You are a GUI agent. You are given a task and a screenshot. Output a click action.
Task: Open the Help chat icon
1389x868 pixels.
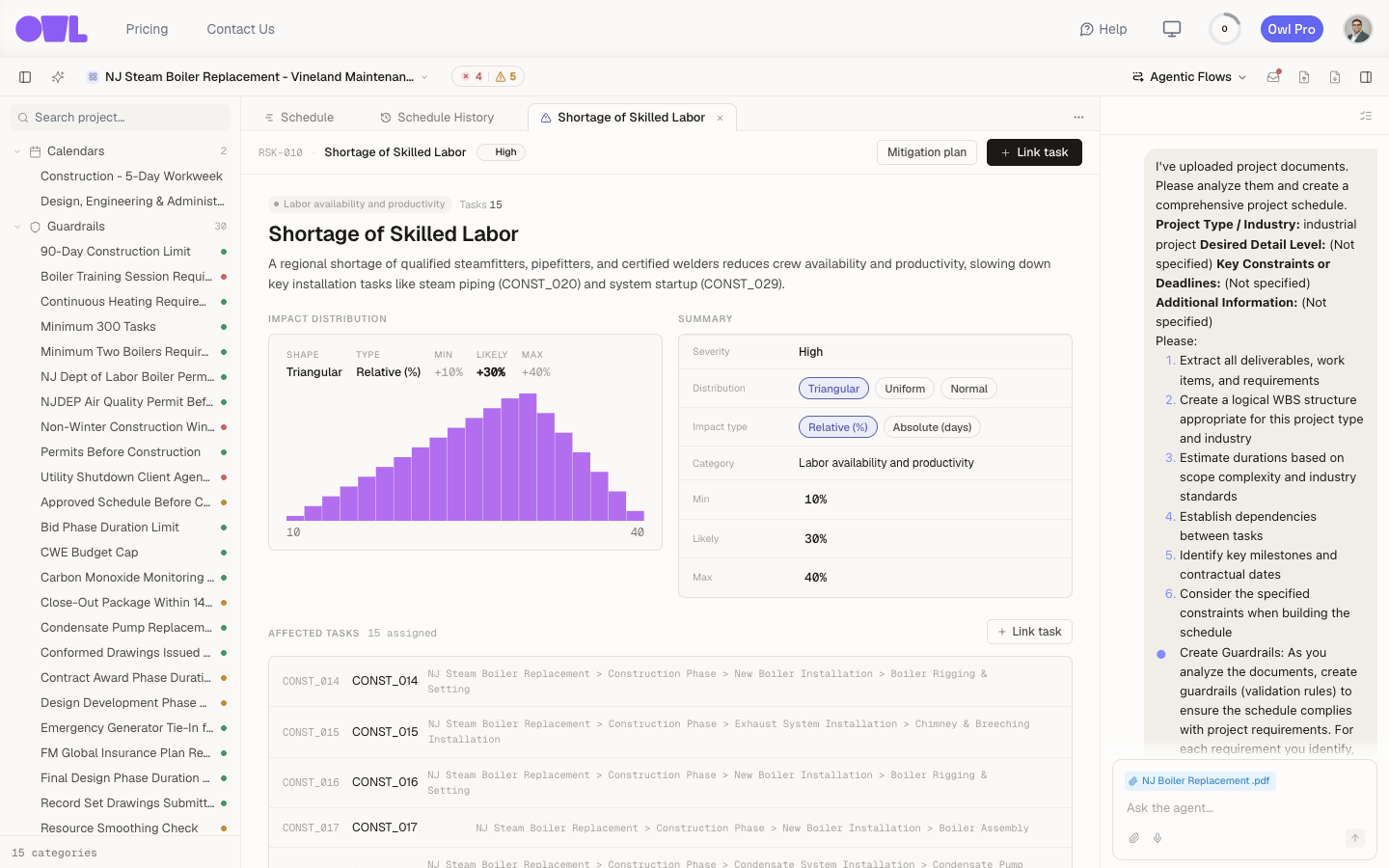point(1086,29)
